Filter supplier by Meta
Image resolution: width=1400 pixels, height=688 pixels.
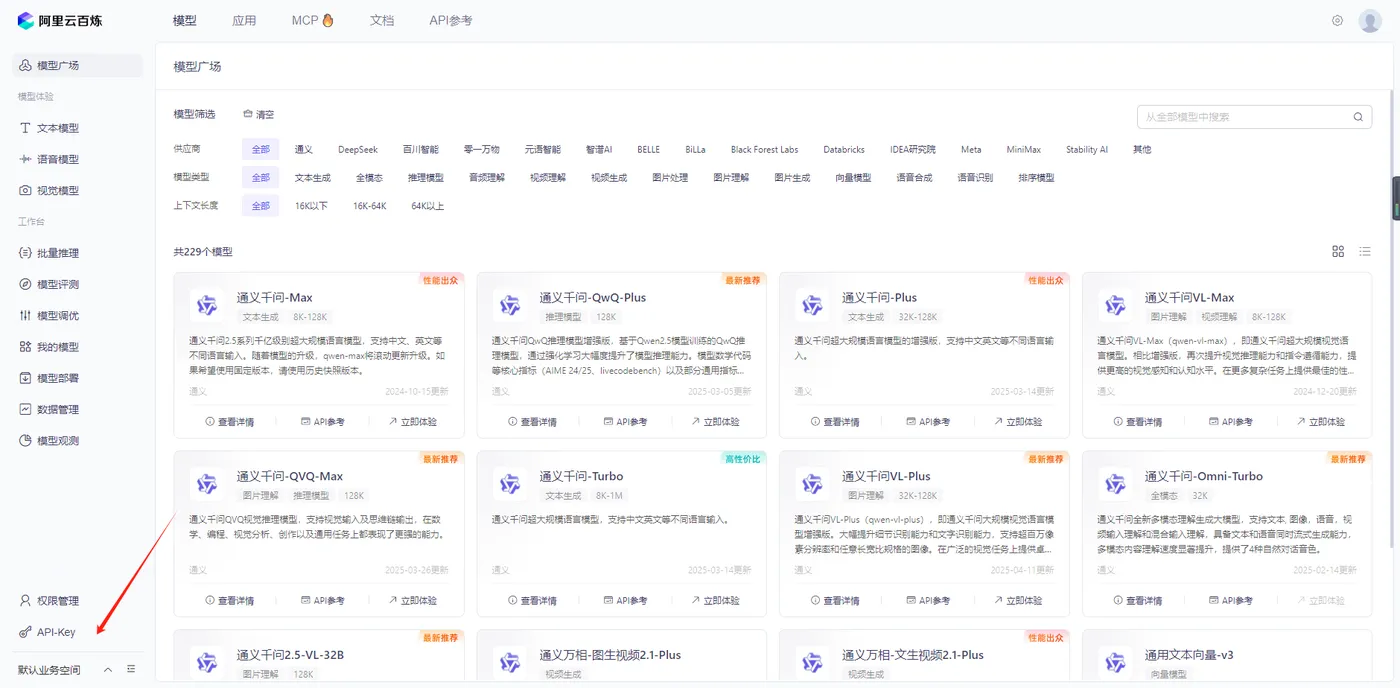[971, 149]
